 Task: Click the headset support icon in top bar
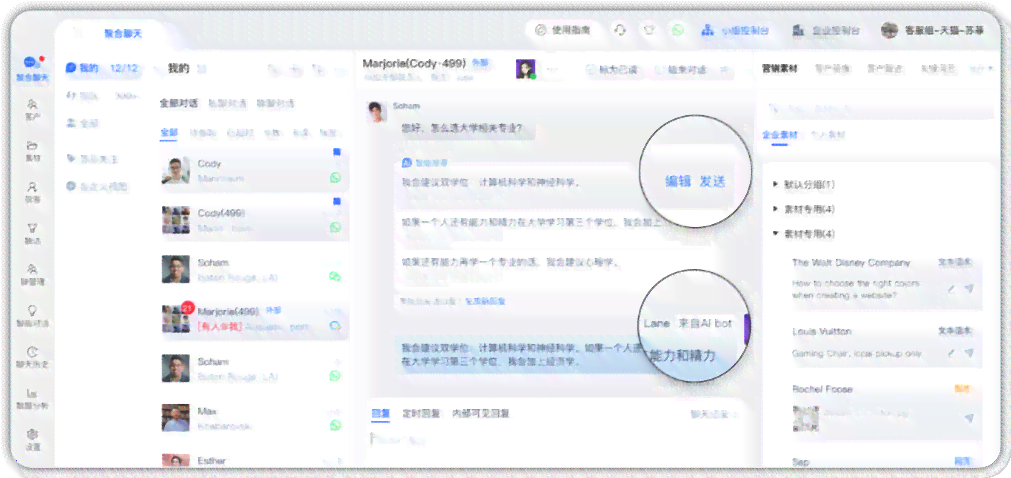pos(620,30)
